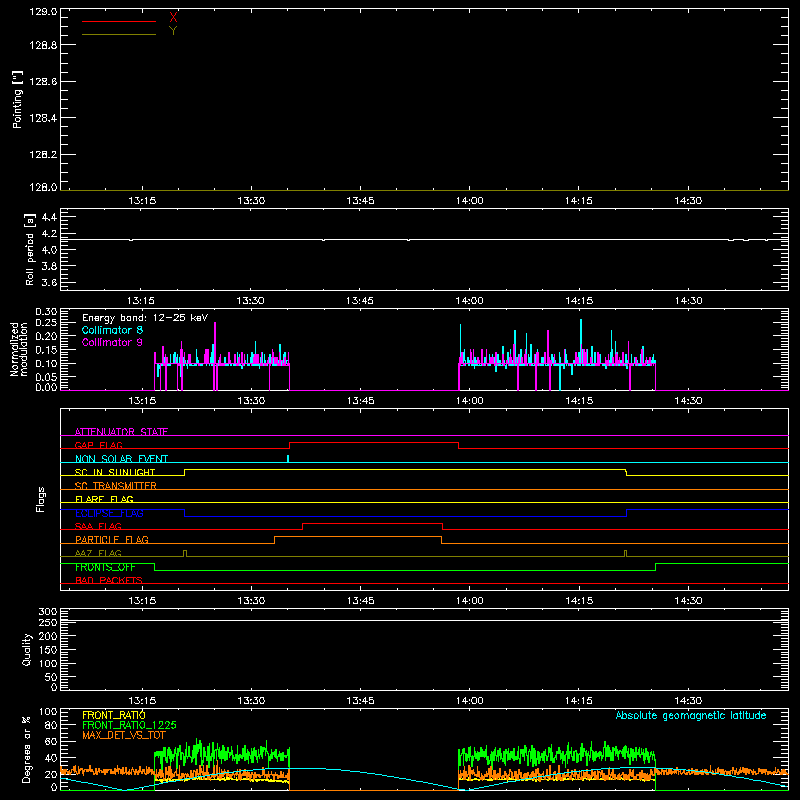Click the second AAZ_FLAG pulse marker

click(x=626, y=554)
